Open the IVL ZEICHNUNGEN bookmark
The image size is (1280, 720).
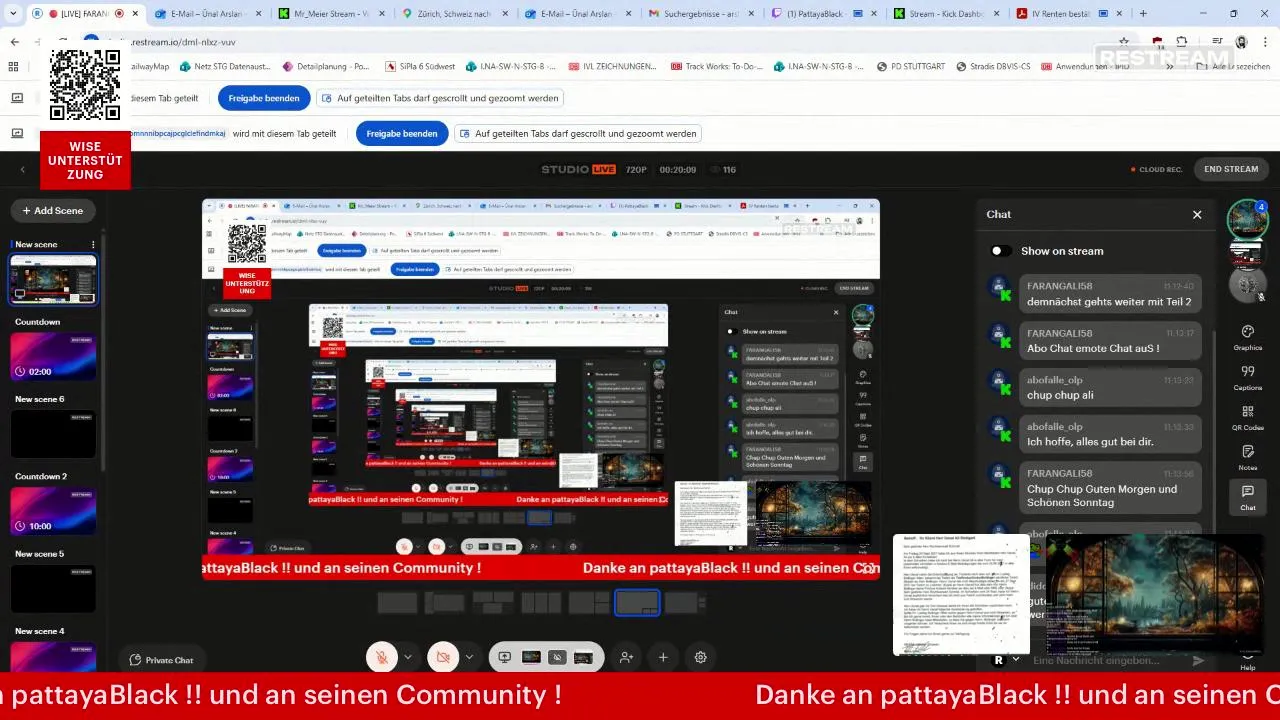612,66
